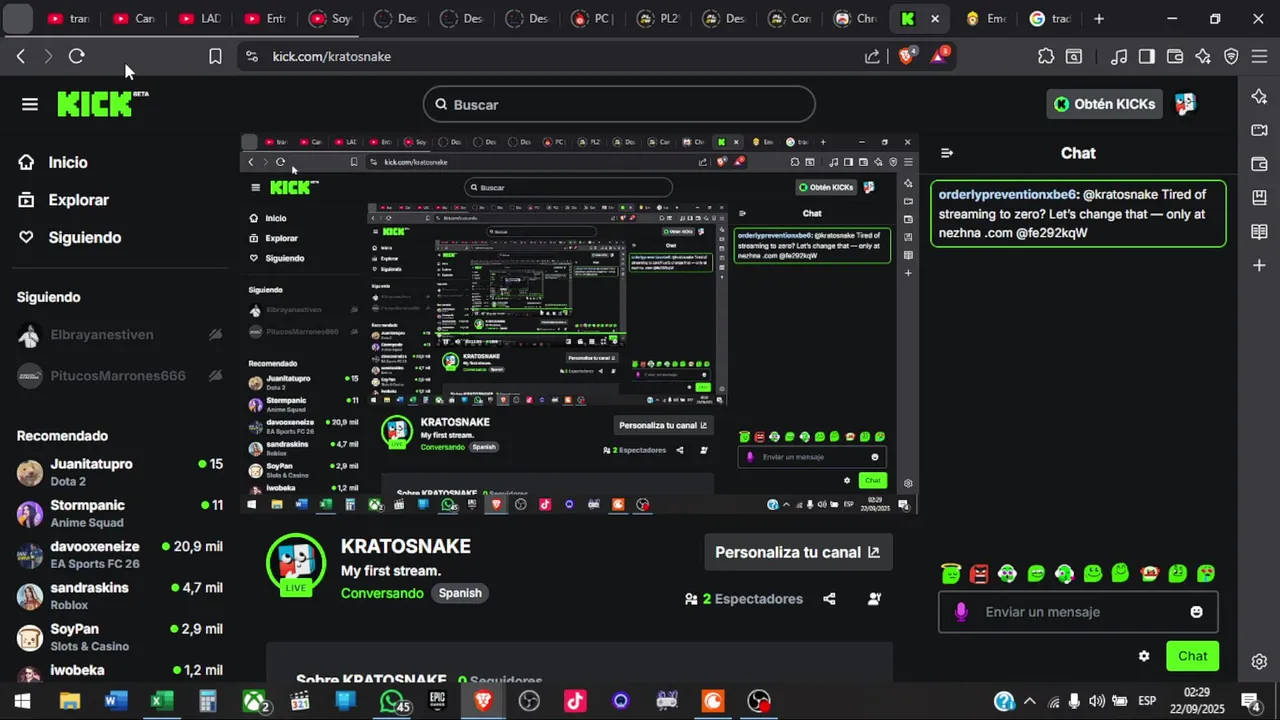Click the KRATOSNAKE live avatar

[296, 565]
